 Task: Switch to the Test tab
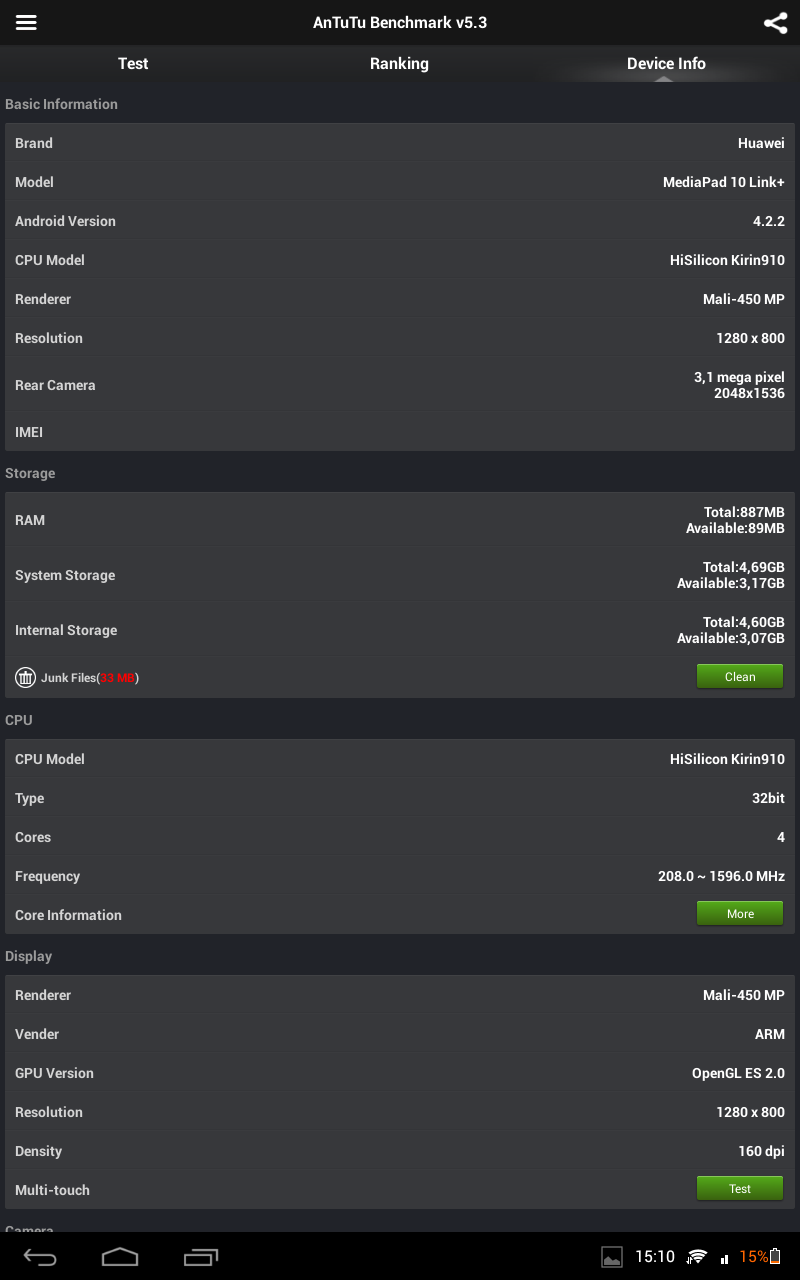coord(133,64)
